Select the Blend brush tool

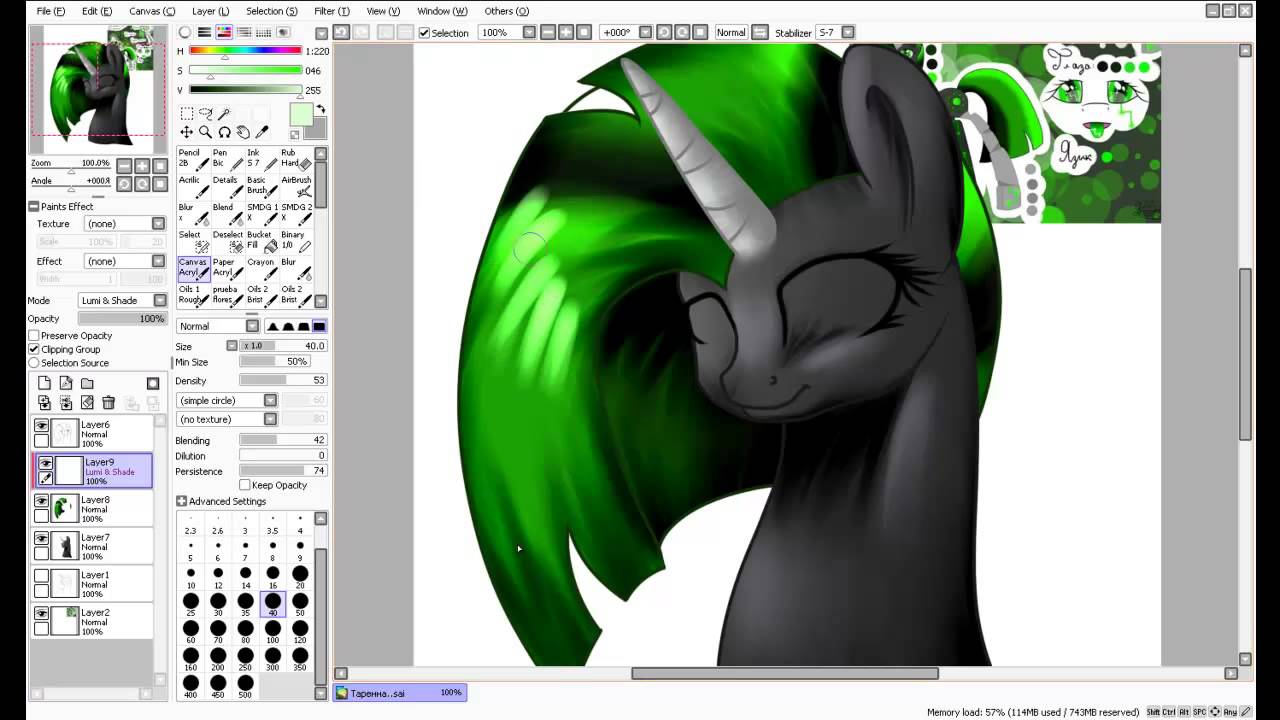pos(227,213)
